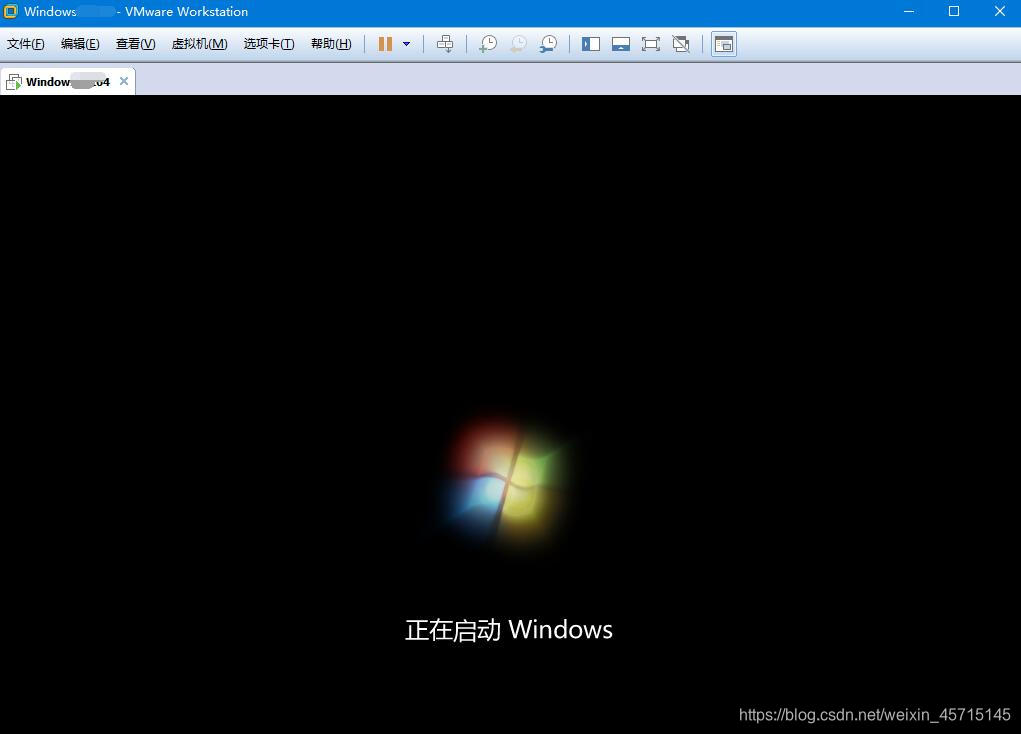Pause the virtual machine with the orange button
Screen dimensions: 1021x734
[385, 44]
